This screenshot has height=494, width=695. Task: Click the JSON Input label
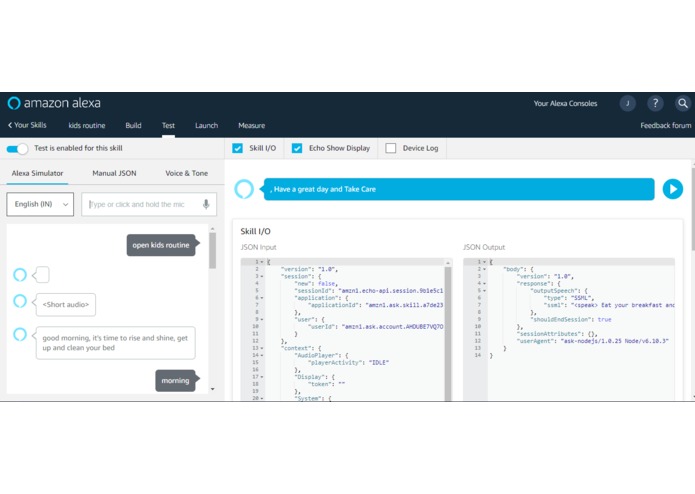tap(258, 247)
